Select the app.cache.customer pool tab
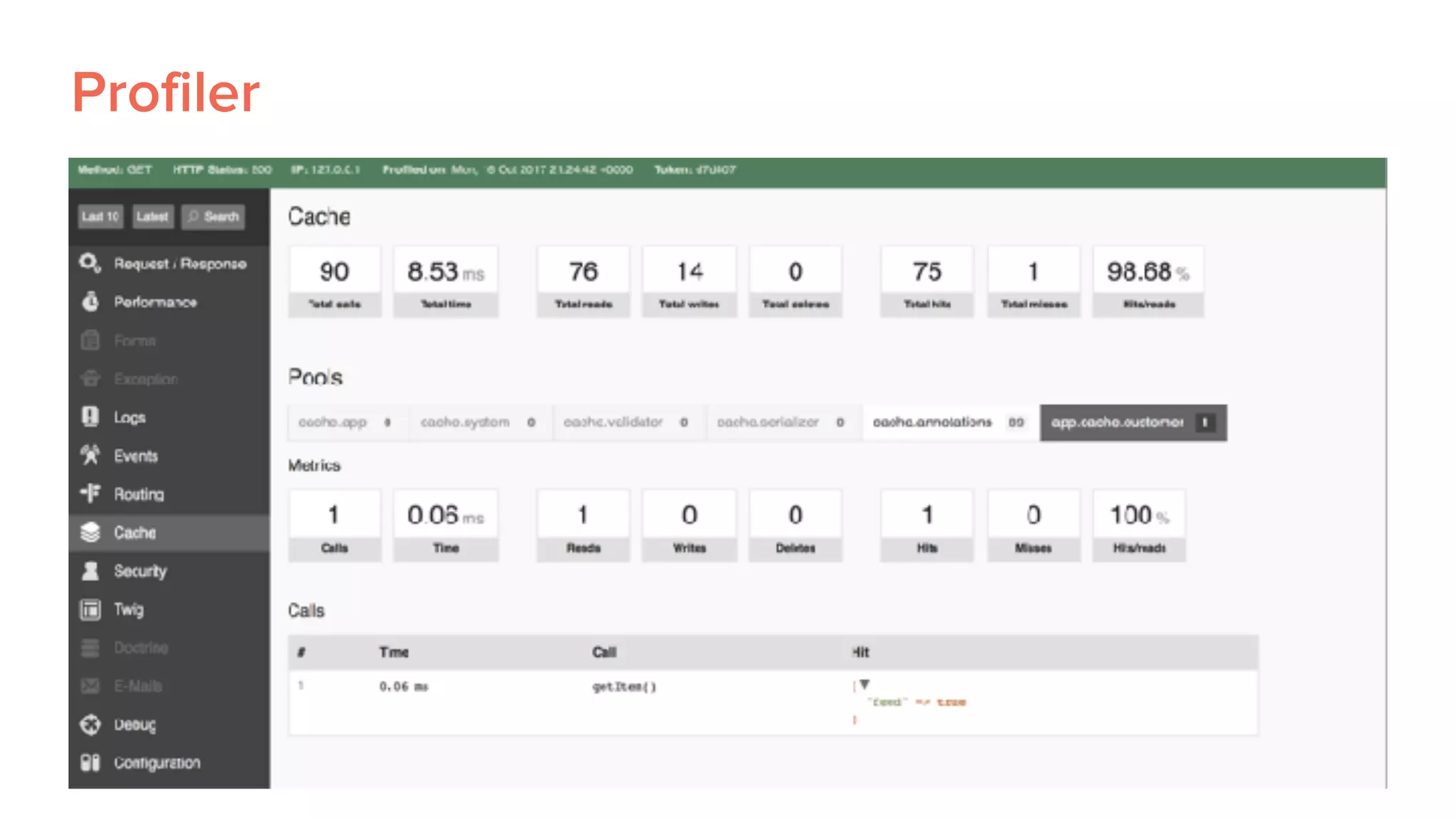 point(1133,422)
